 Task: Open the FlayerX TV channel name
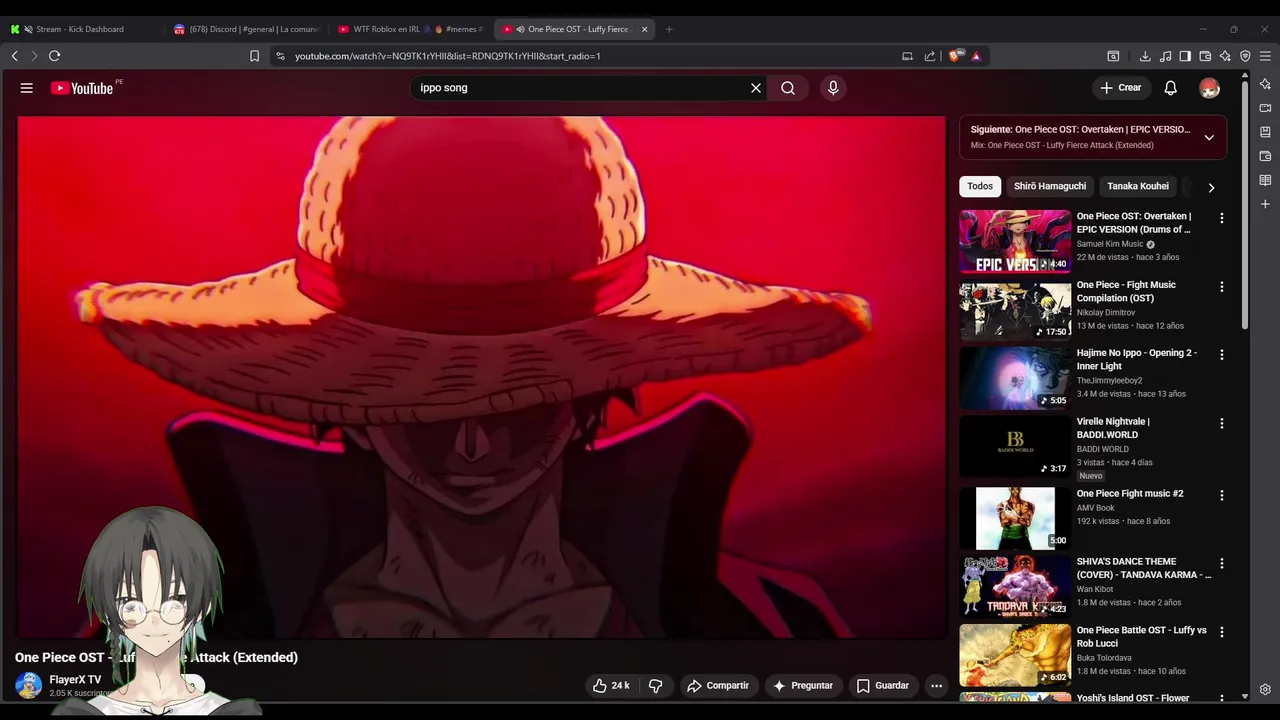pos(75,680)
